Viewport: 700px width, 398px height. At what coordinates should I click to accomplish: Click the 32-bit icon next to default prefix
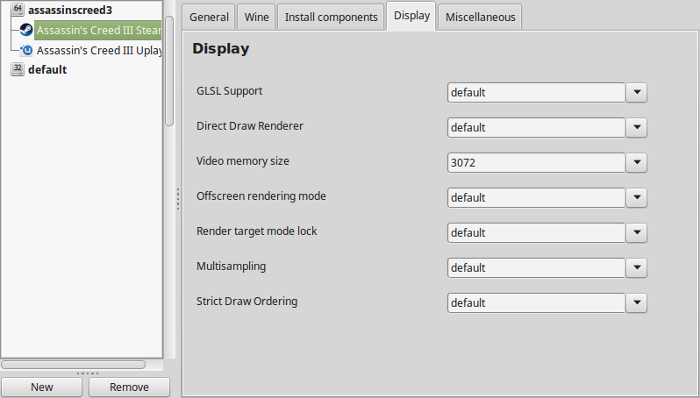coord(17,69)
